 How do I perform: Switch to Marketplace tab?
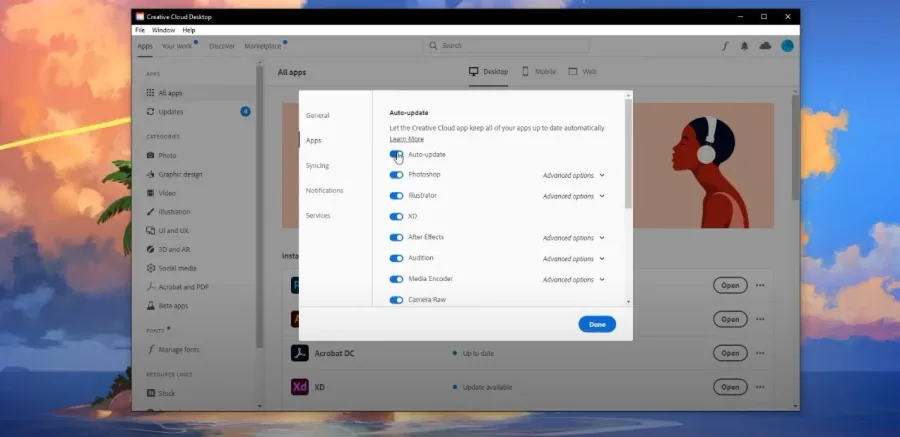[x=263, y=46]
